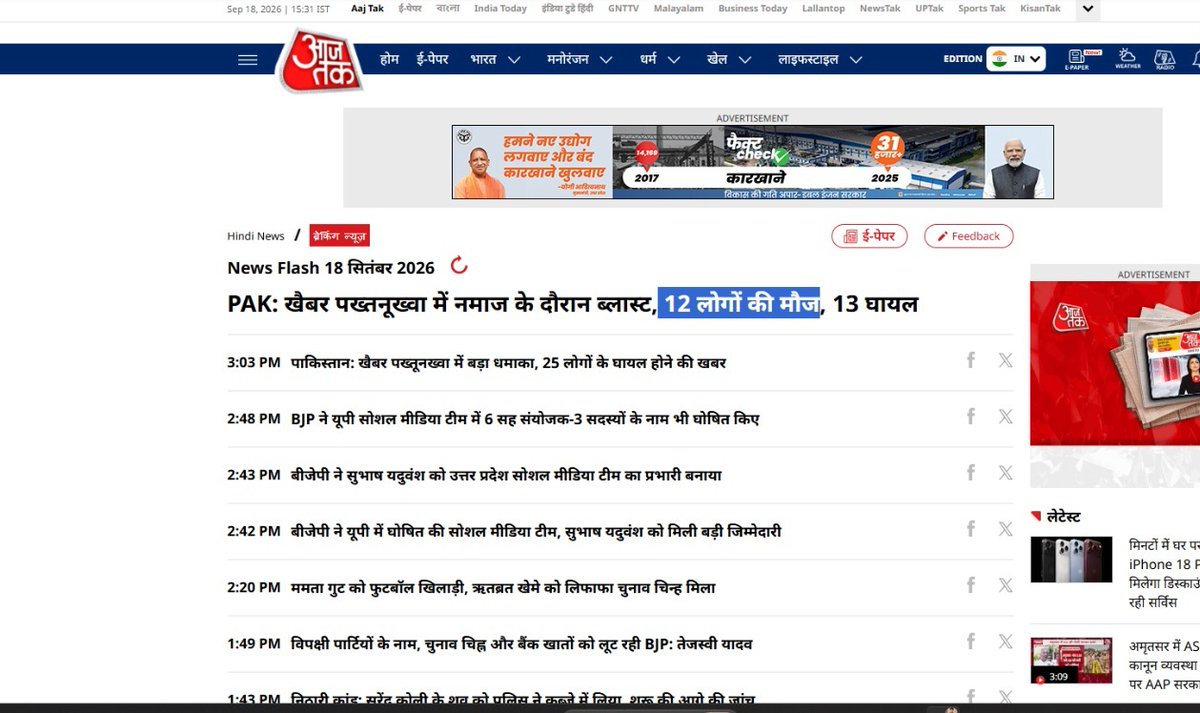Expand the भारत menu chevron

[514, 60]
